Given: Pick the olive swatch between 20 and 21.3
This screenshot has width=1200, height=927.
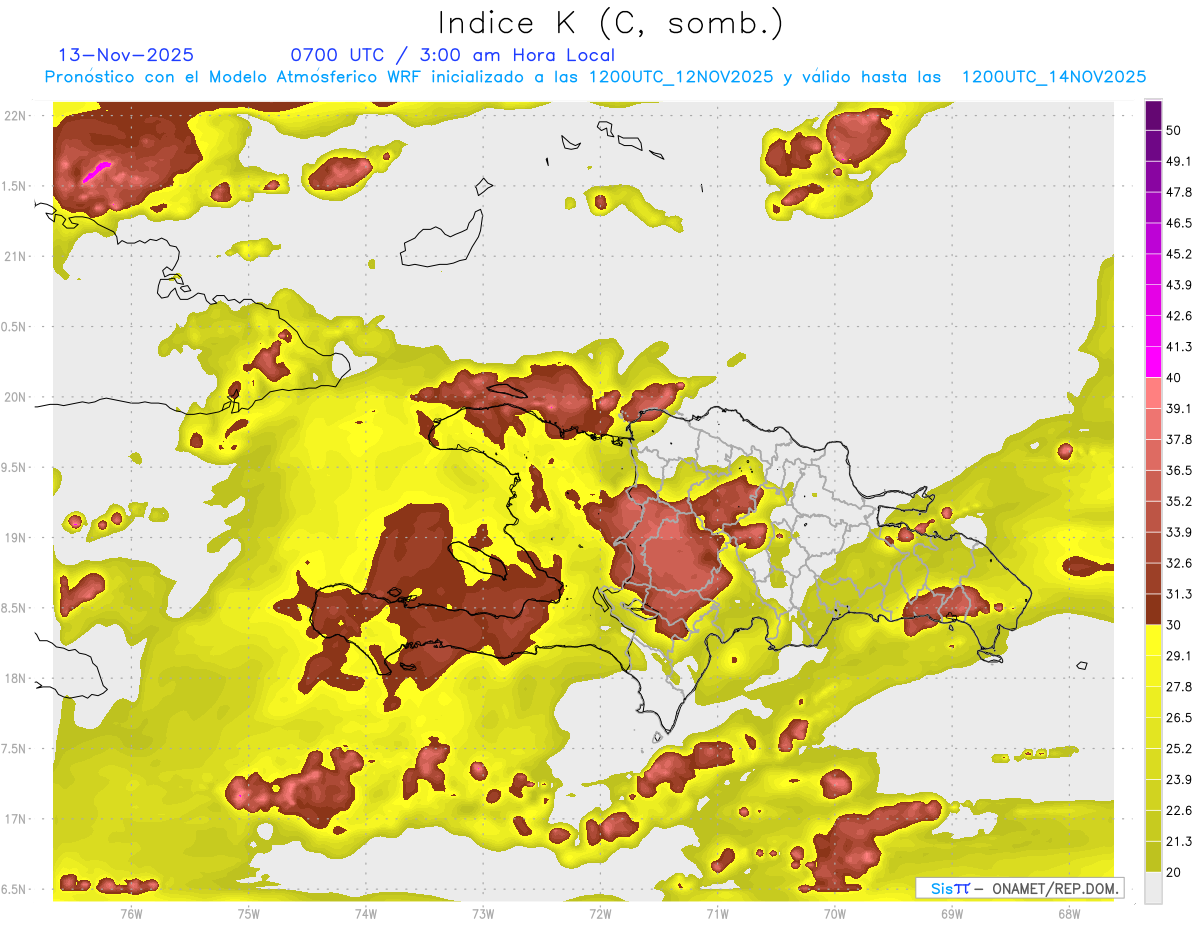Looking at the screenshot, I should tap(1153, 857).
